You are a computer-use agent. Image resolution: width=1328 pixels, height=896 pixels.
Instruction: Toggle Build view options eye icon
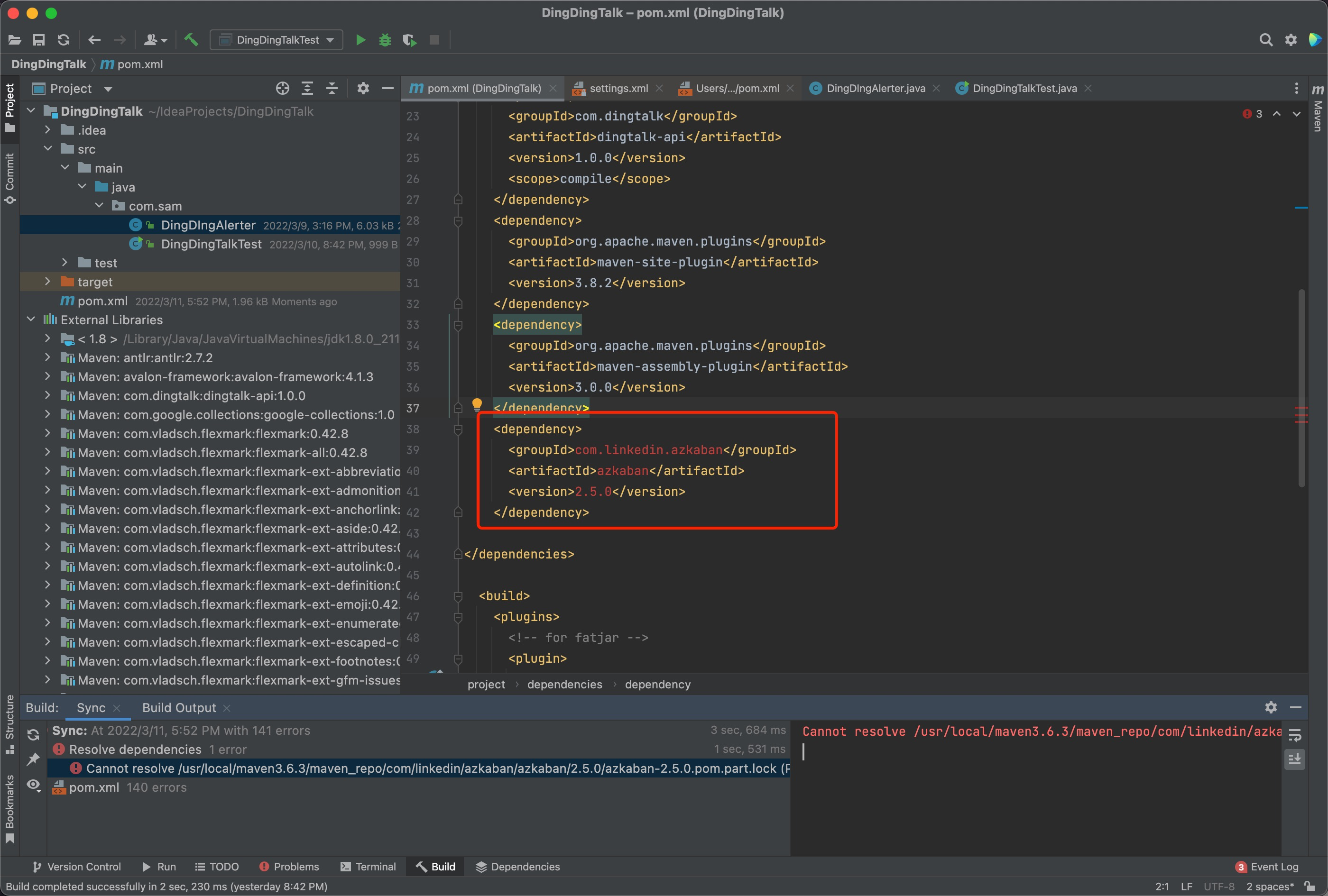(x=34, y=785)
